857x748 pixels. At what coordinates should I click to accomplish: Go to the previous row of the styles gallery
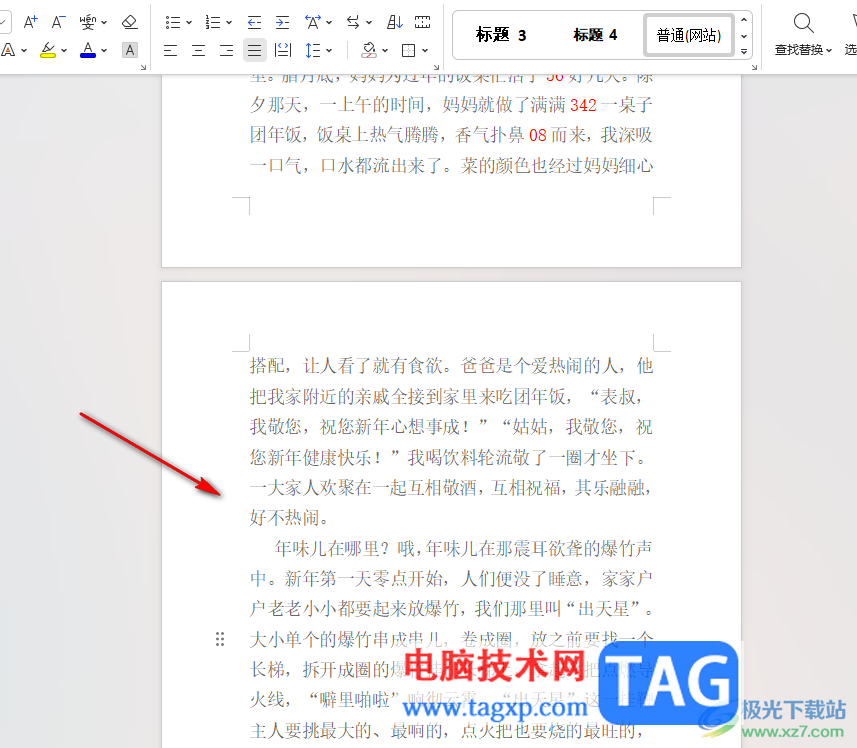(x=744, y=20)
